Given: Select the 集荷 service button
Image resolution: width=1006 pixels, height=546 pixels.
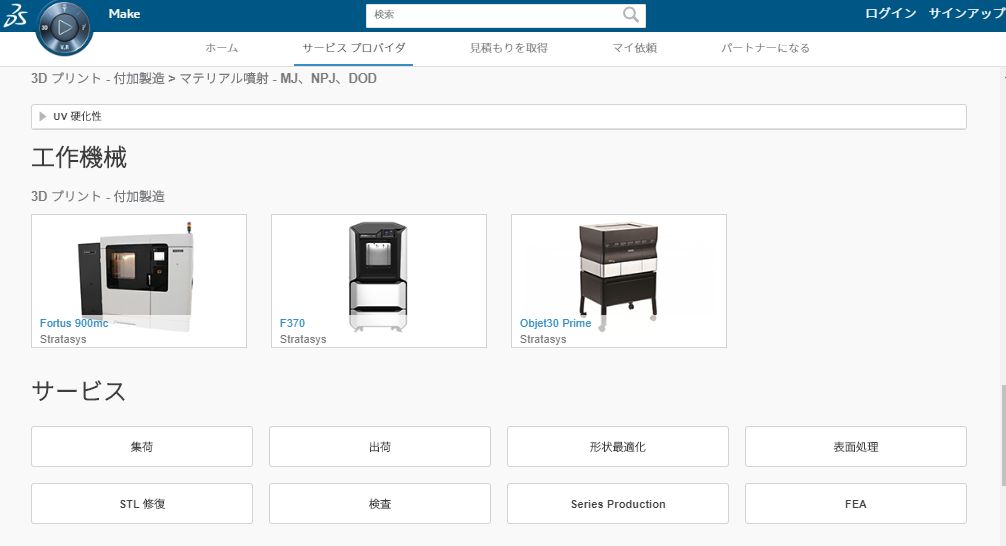Looking at the screenshot, I should click(x=142, y=447).
